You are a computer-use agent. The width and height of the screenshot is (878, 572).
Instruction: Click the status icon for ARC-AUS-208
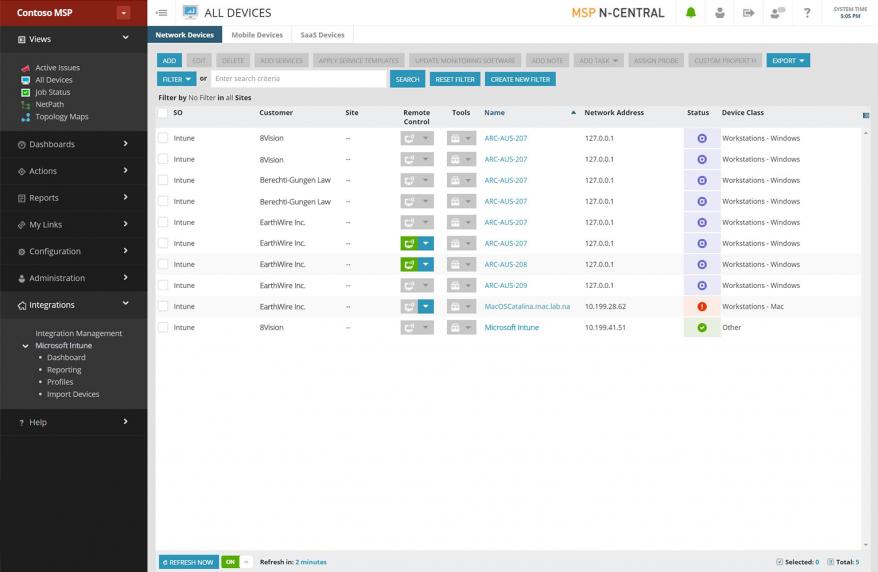point(702,264)
